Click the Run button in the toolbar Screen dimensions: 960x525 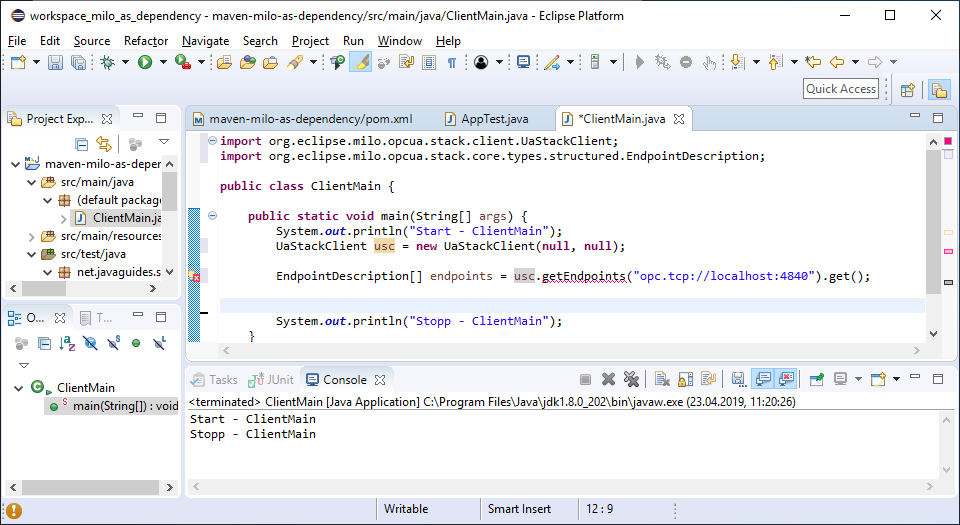[145, 62]
